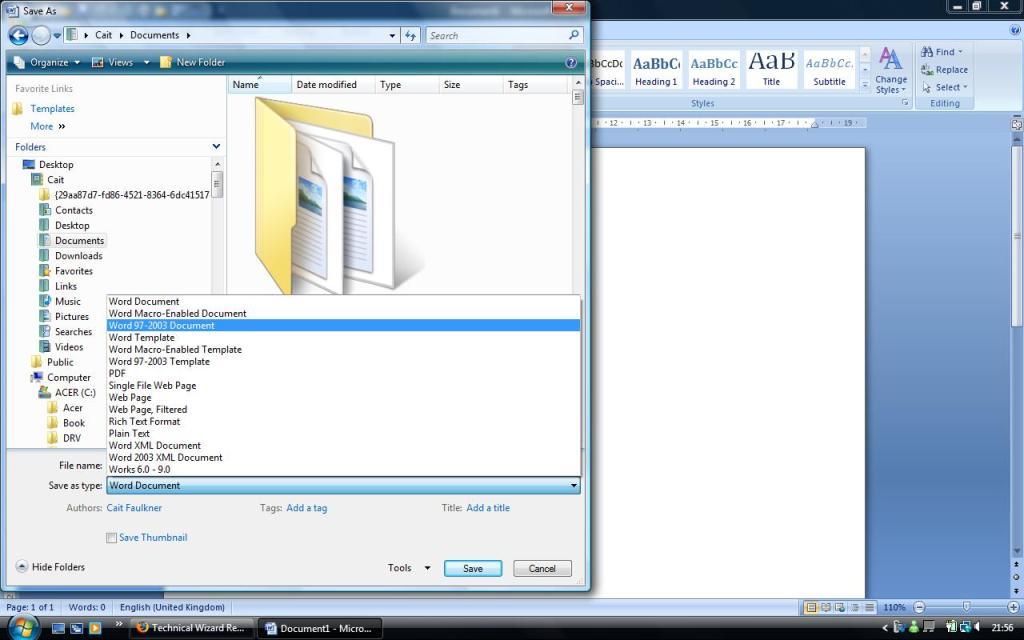Apply Heading 1 style in Word
This screenshot has height=640, width=1024.
click(656, 69)
